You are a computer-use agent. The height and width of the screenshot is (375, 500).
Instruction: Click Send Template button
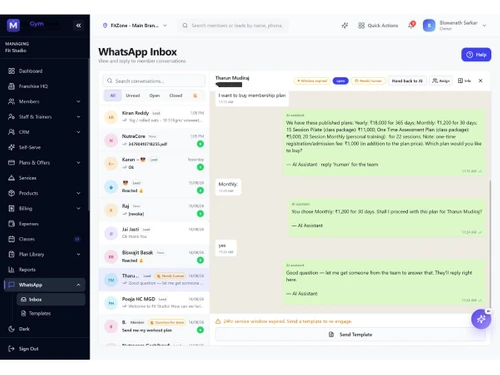point(350,334)
